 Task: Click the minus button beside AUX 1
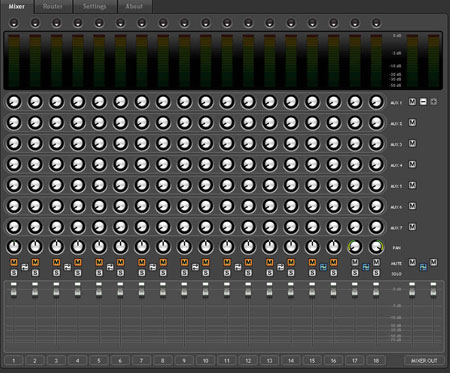(423, 102)
